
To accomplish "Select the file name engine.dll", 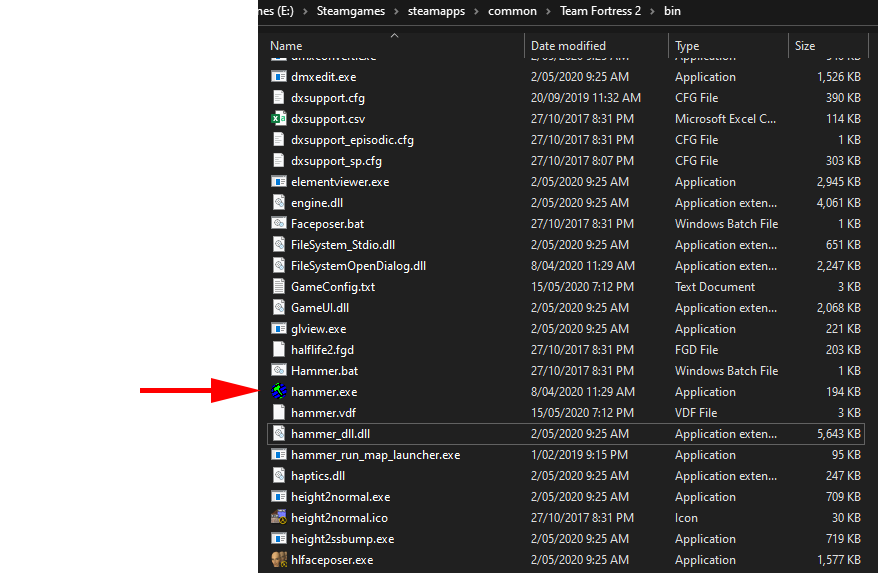I will 317,203.
